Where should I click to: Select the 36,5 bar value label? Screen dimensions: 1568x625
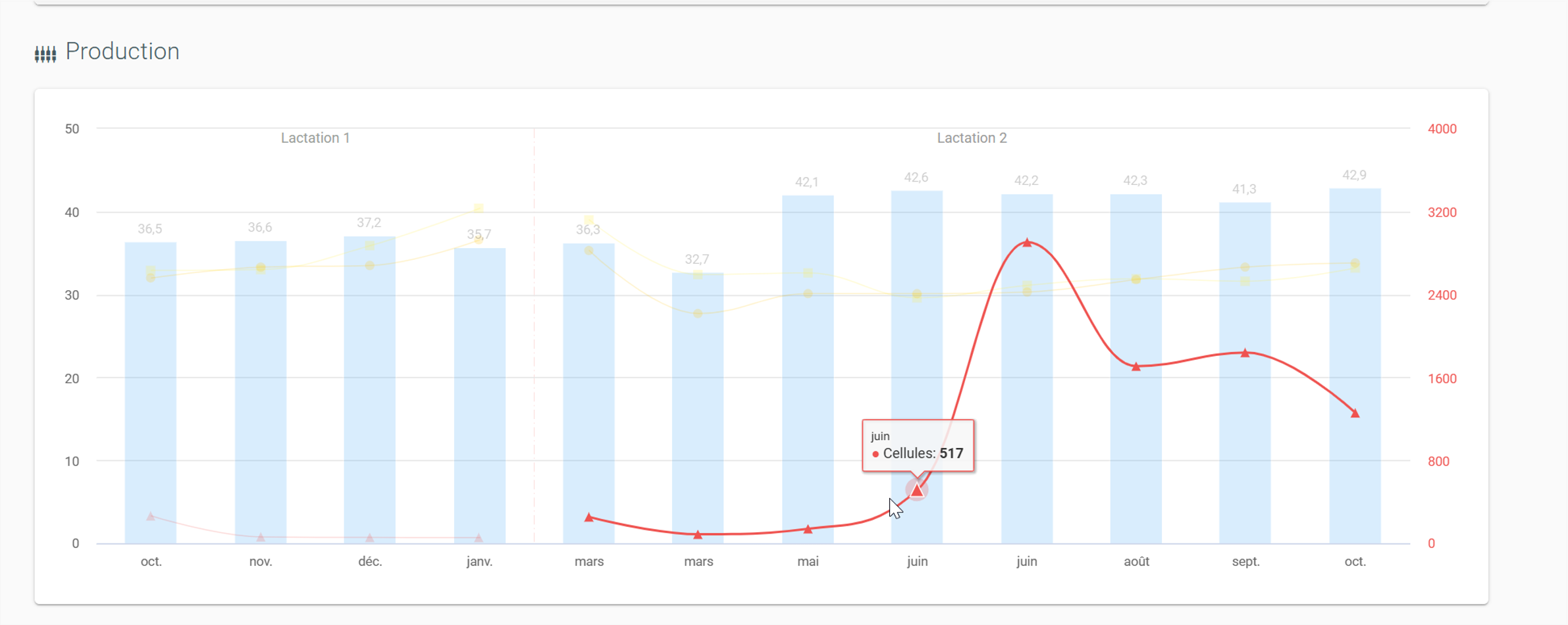tap(150, 229)
